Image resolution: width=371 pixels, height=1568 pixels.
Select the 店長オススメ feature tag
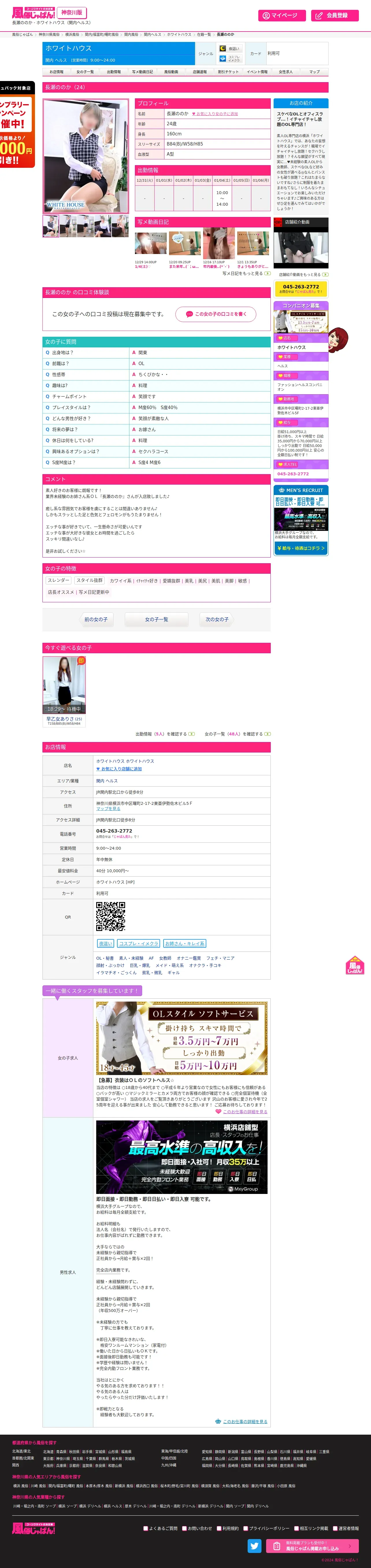tap(60, 592)
